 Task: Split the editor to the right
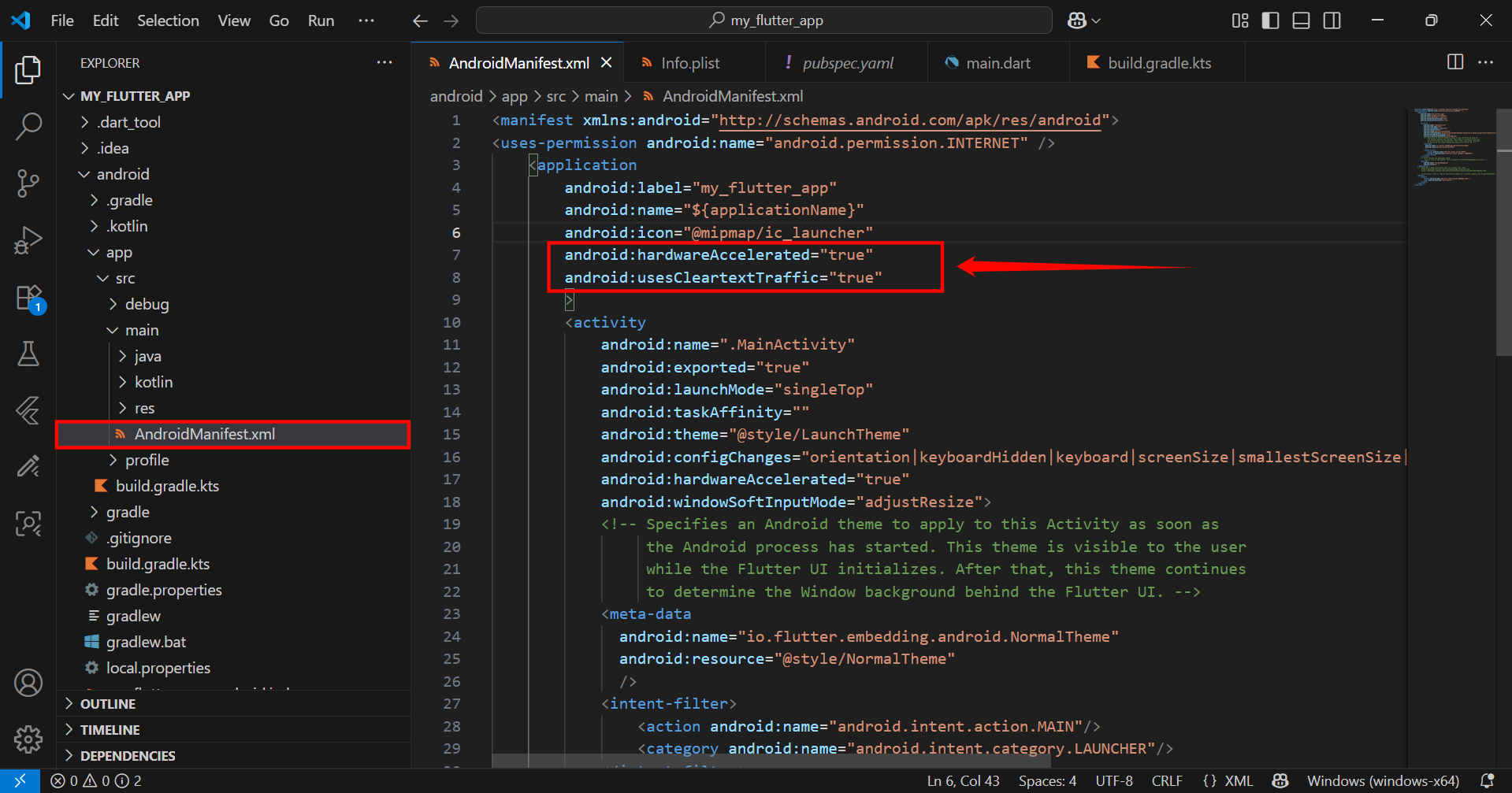coord(1455,62)
